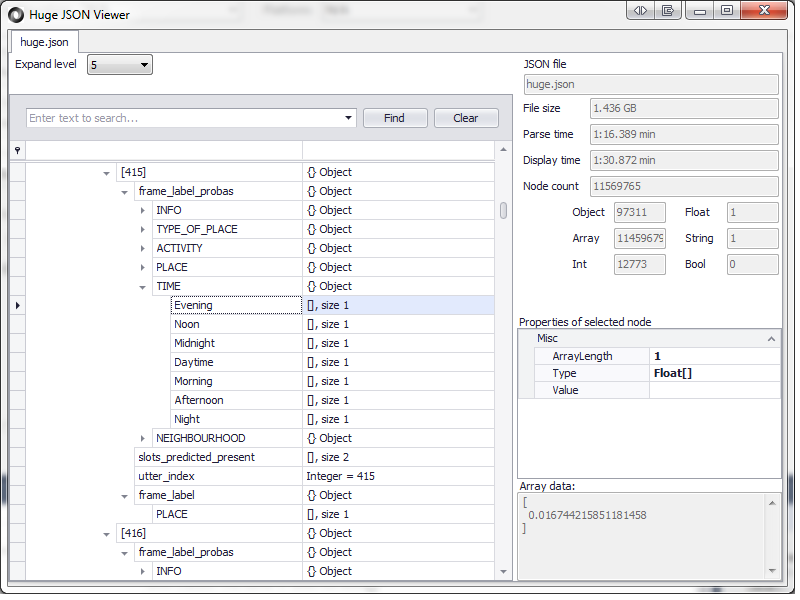Expand the INFO node

[x=142, y=210]
